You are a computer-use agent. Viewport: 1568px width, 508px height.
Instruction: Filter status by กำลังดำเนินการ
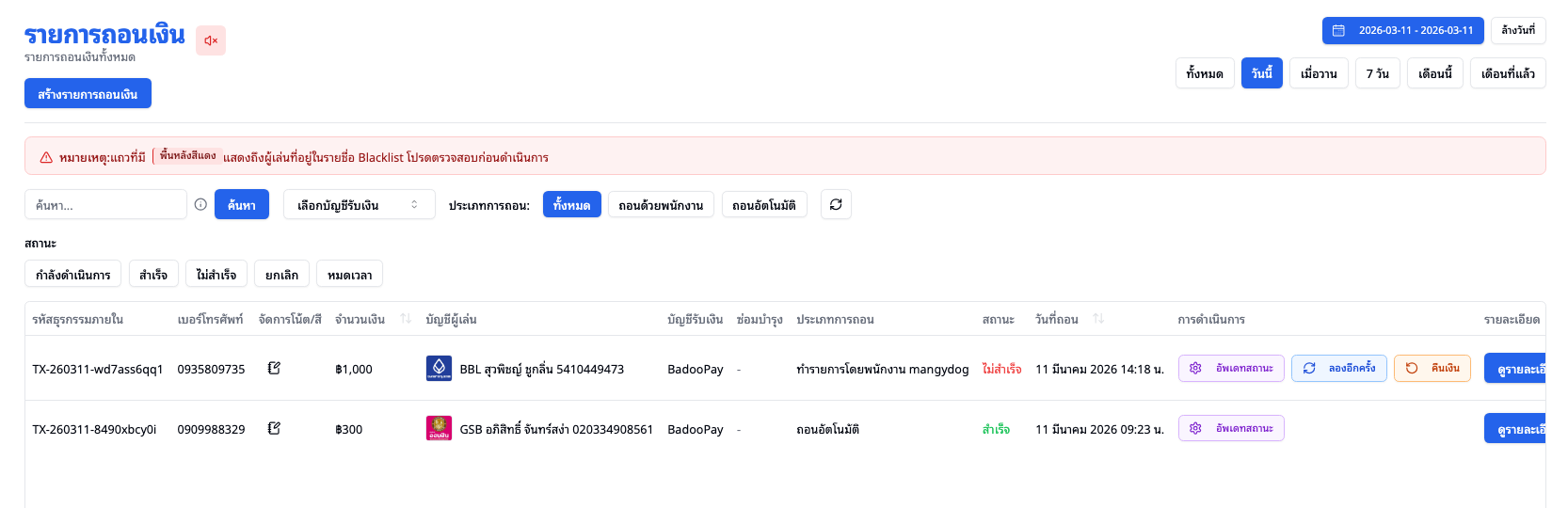(x=72, y=274)
